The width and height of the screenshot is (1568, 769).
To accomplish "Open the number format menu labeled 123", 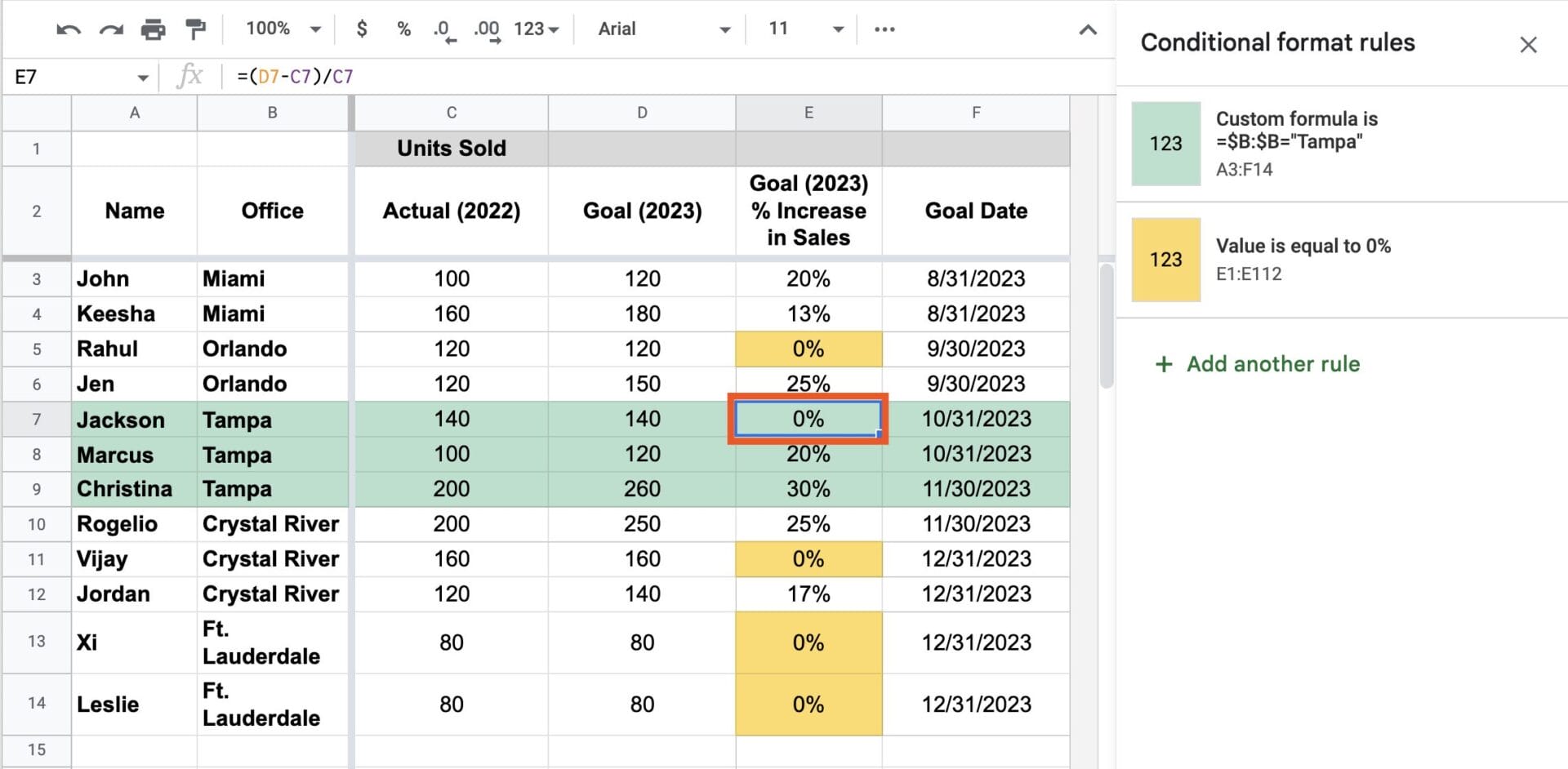I will point(535,29).
